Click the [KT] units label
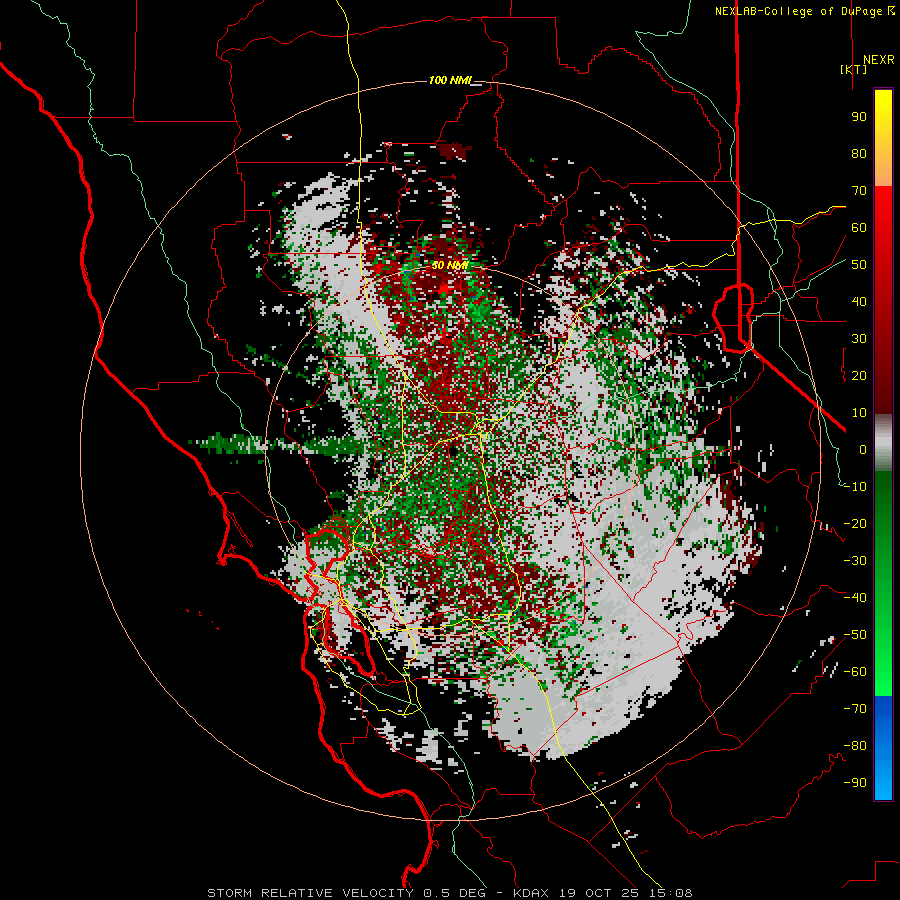Viewport: 900px width, 900px height. [854, 69]
